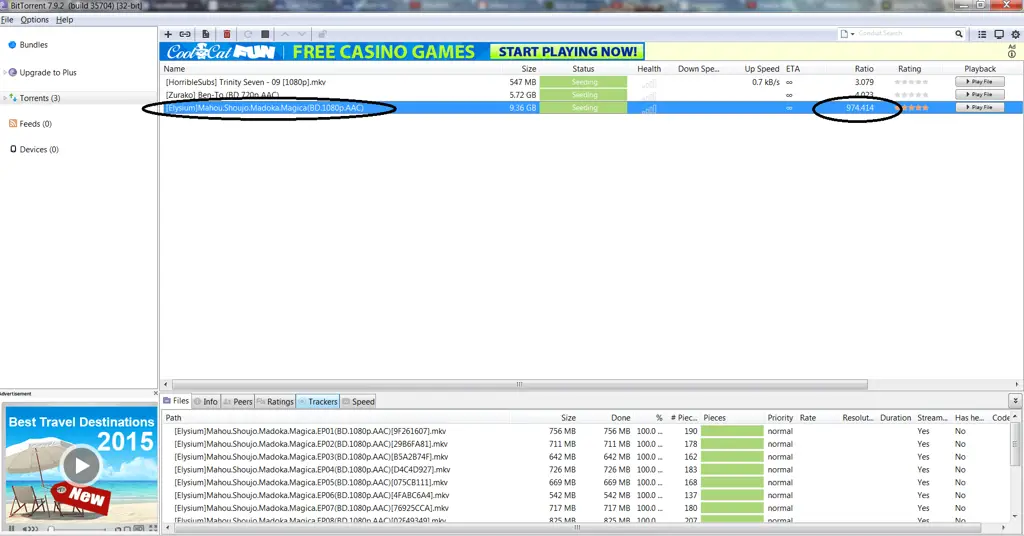Click START PLAYING NOW banner button

click(x=568, y=52)
